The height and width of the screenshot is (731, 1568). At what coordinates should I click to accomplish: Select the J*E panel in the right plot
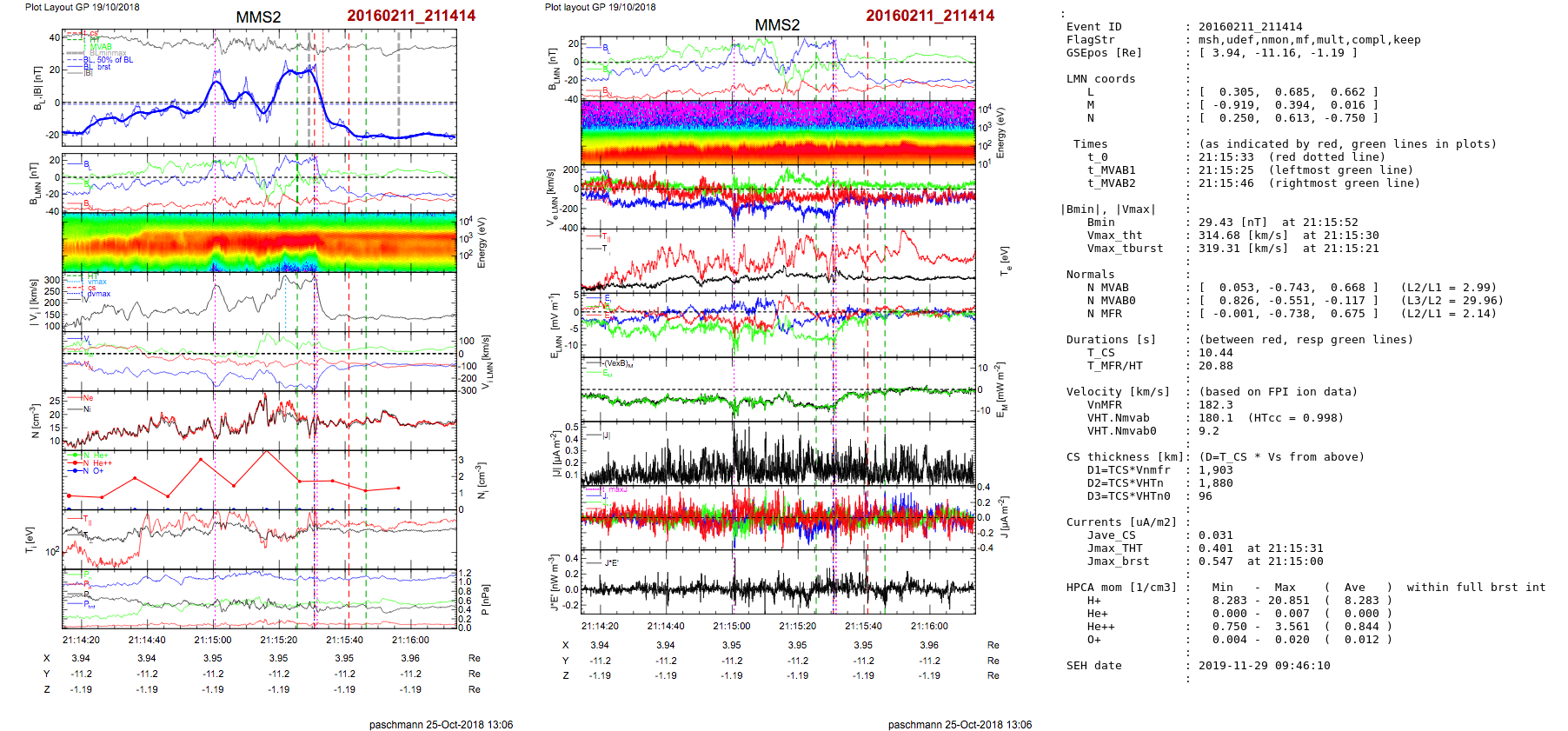pos(777,581)
